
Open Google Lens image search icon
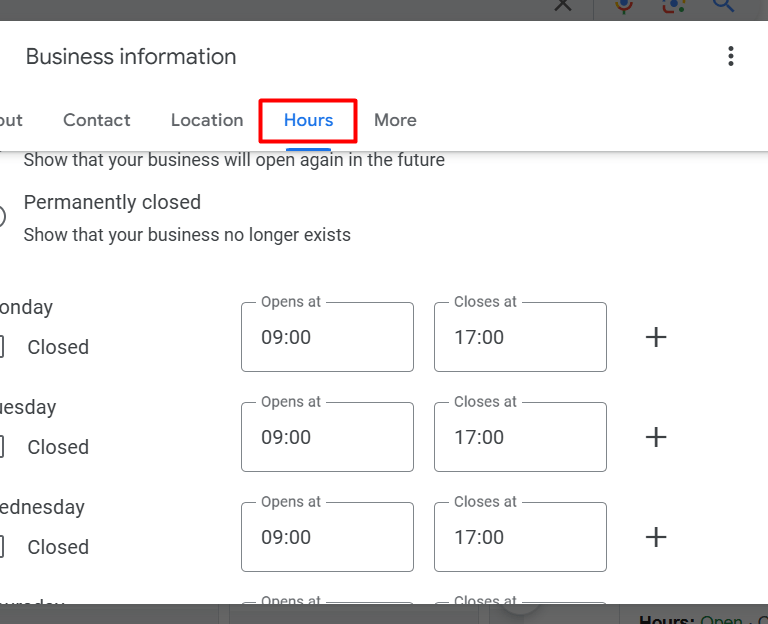coord(673,5)
